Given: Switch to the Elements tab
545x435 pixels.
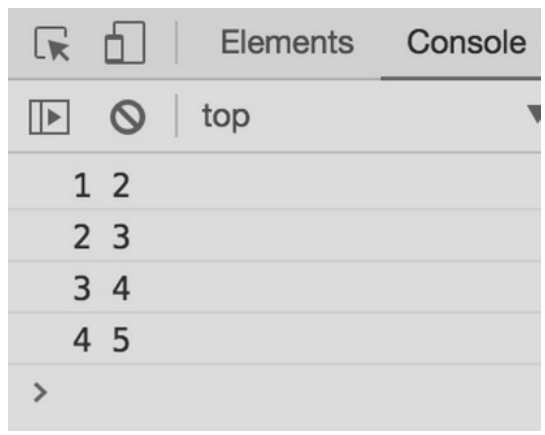Looking at the screenshot, I should click(x=287, y=43).
